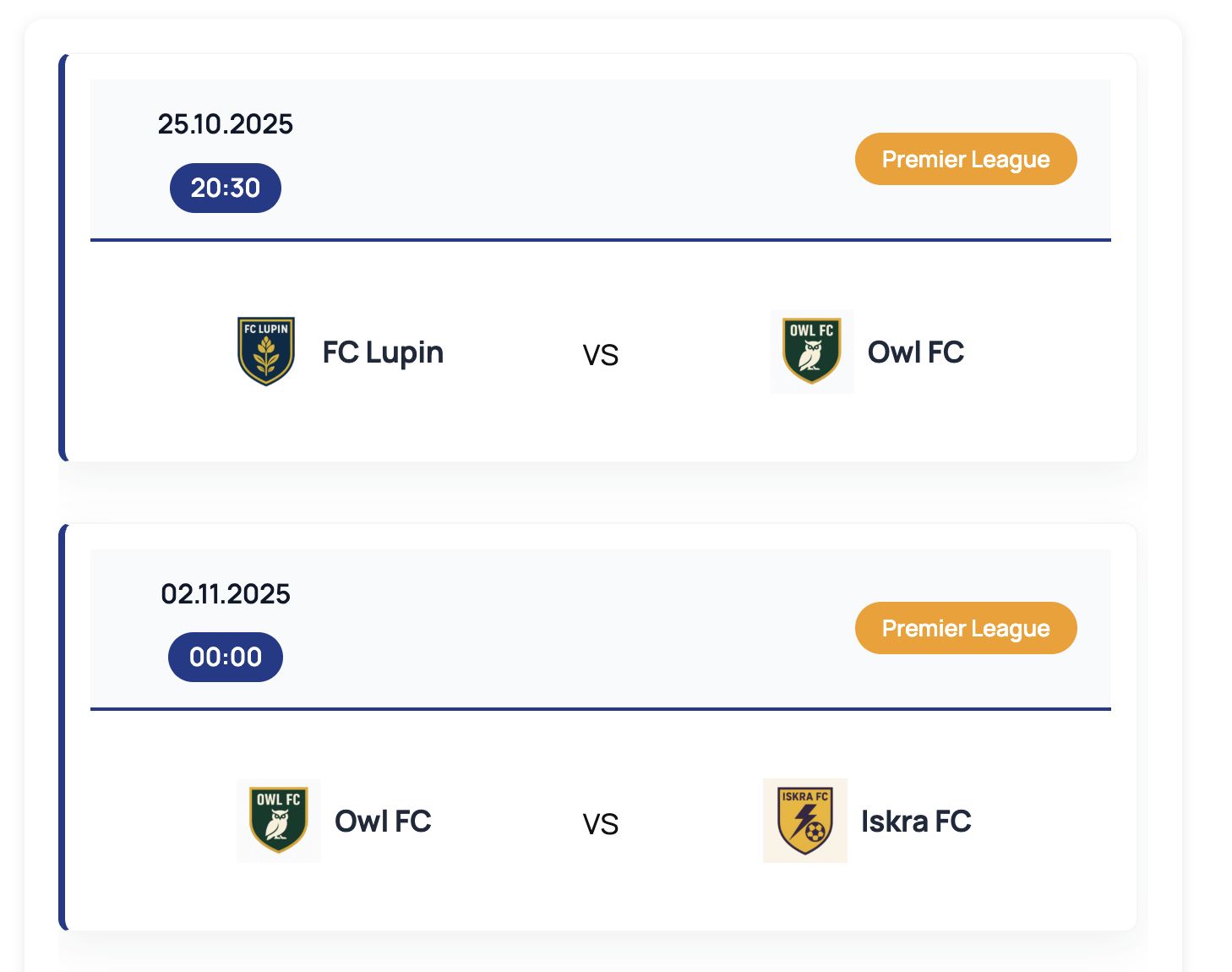Open the Iskra FC team name
Viewport: 1232px width, 972px height.
[916, 822]
